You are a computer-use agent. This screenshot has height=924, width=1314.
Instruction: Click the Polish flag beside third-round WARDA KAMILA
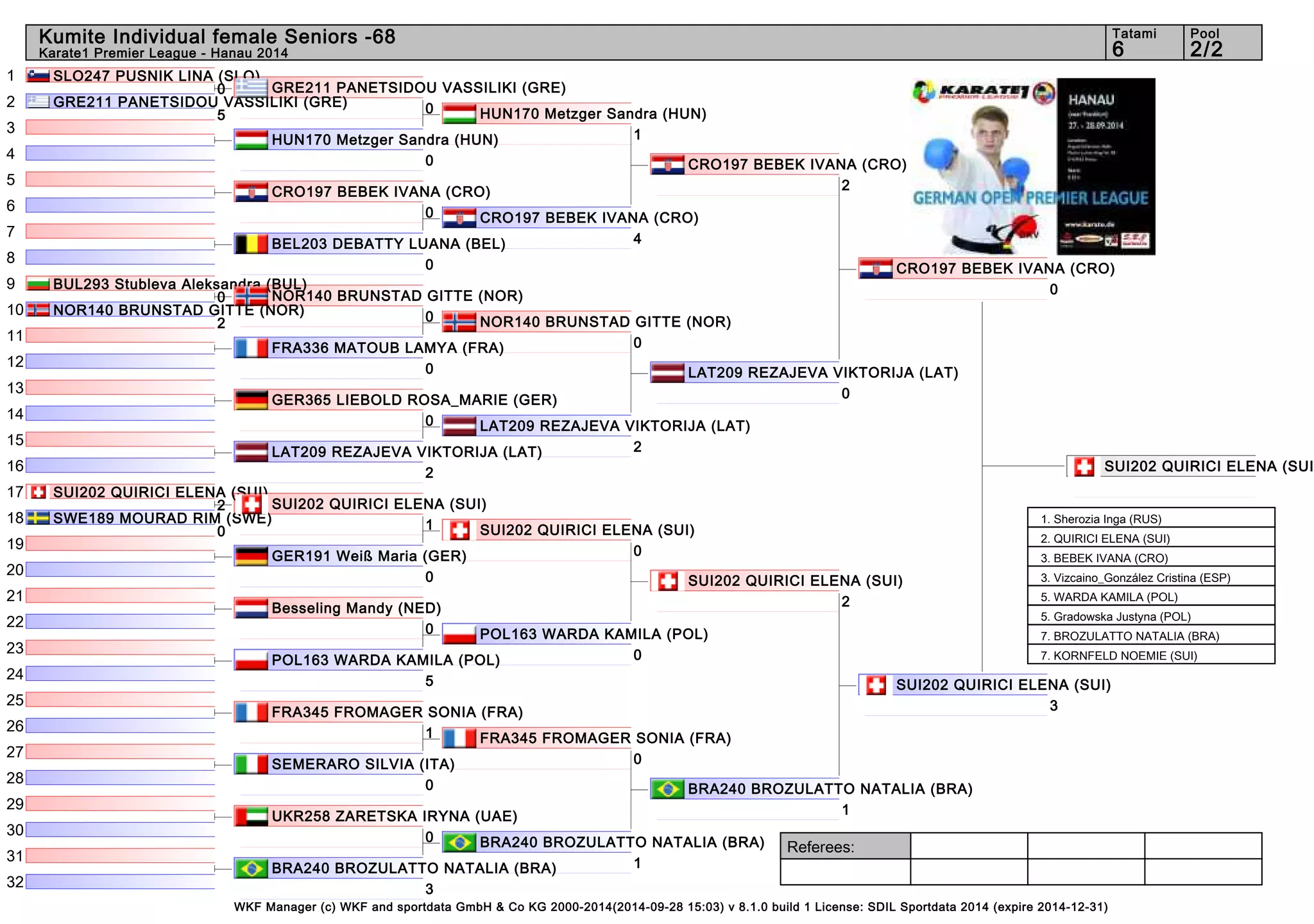tap(459, 634)
